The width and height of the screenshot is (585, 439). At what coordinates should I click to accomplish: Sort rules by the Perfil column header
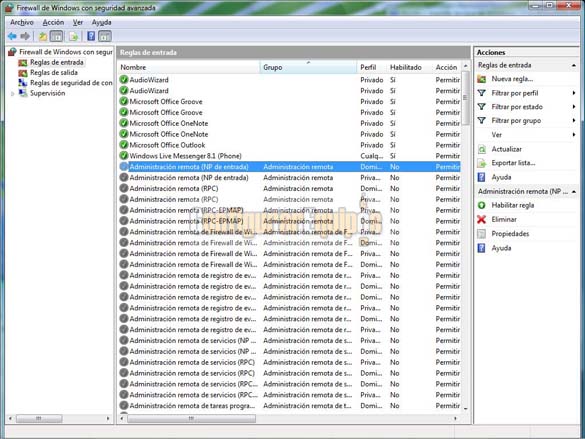pos(372,67)
